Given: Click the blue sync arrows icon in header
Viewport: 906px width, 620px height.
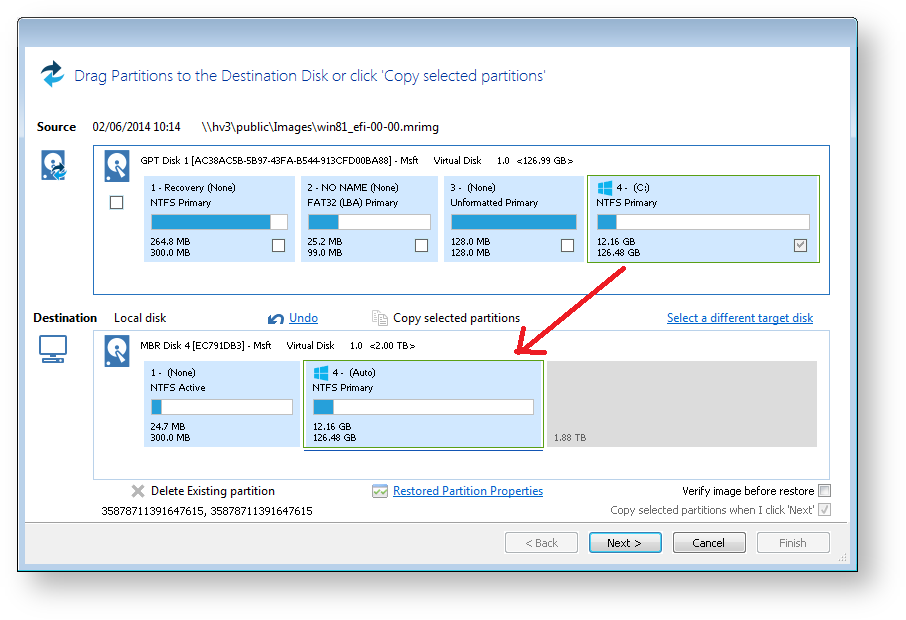Looking at the screenshot, I should click(52, 75).
